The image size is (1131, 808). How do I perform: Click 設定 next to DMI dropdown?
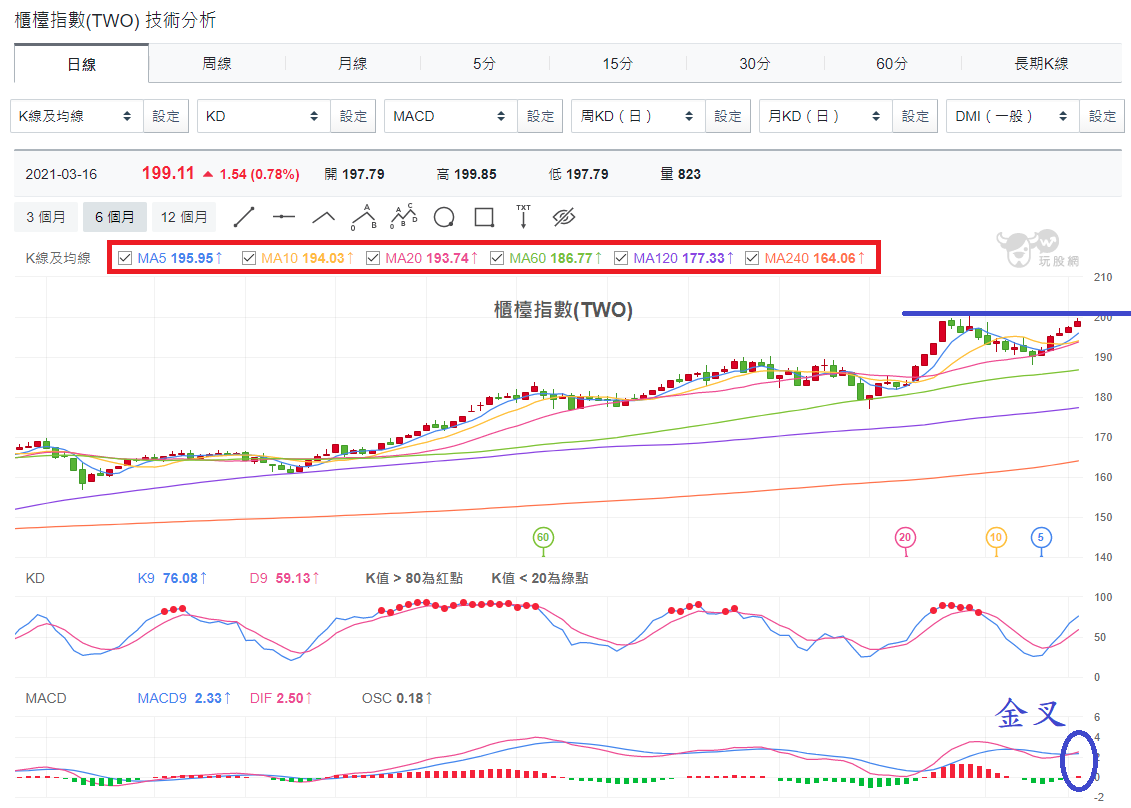pyautogui.click(x=1102, y=116)
